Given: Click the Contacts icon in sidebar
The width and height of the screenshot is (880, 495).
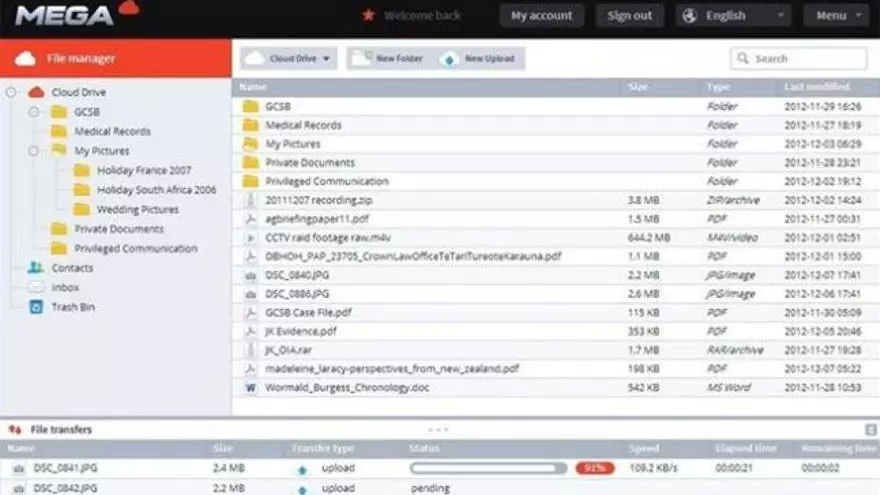Looking at the screenshot, I should click(x=36, y=268).
